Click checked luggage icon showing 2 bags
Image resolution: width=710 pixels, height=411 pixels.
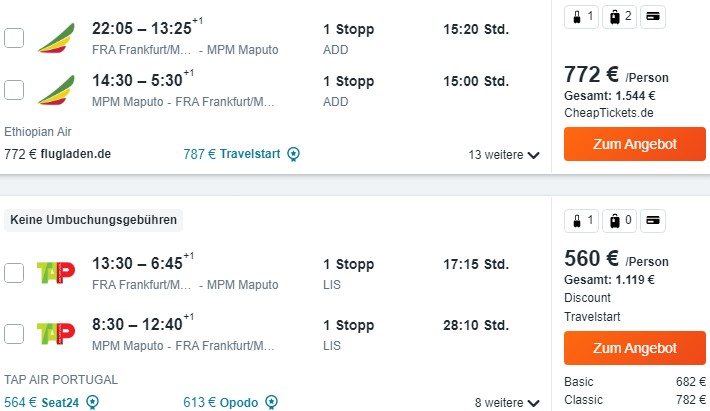tap(619, 17)
